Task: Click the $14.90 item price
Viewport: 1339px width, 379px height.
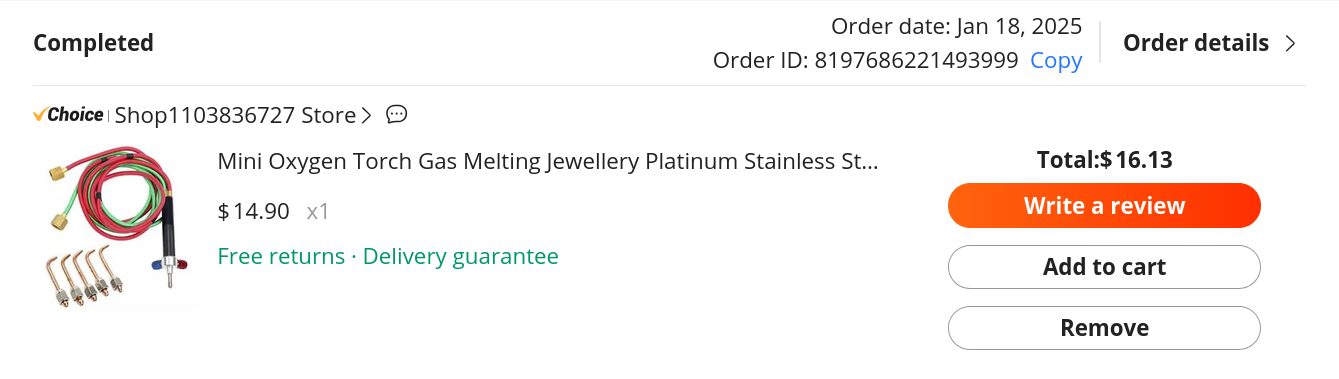Action: (254, 211)
